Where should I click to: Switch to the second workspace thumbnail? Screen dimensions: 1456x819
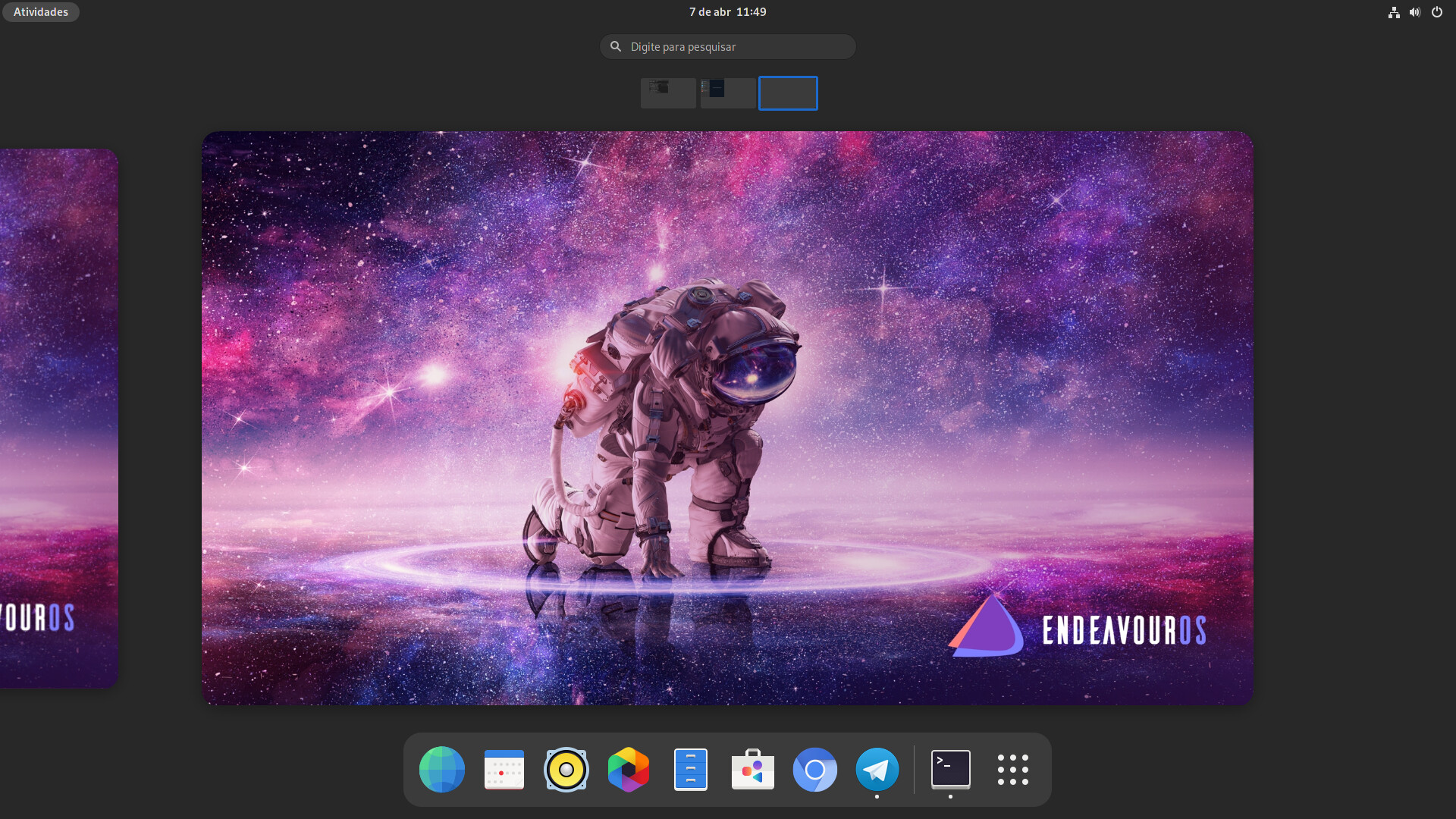coord(728,93)
